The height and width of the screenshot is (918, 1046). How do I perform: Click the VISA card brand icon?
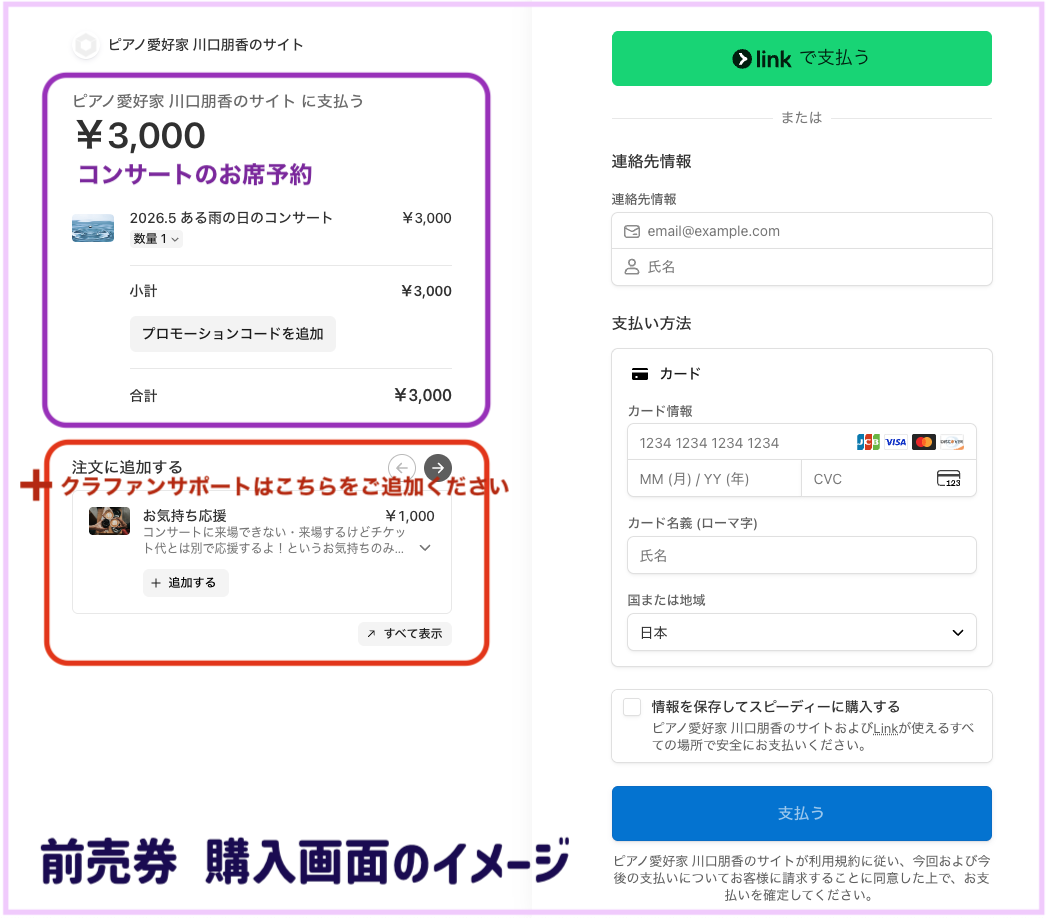(x=896, y=442)
